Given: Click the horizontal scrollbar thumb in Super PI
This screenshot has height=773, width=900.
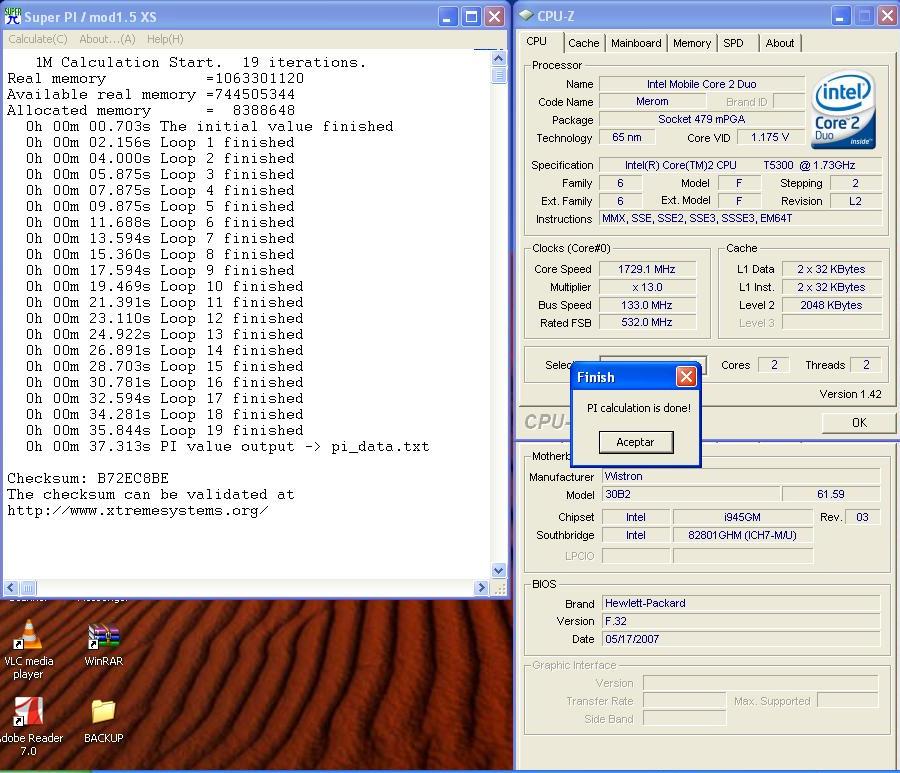Looking at the screenshot, I should 28,587.
